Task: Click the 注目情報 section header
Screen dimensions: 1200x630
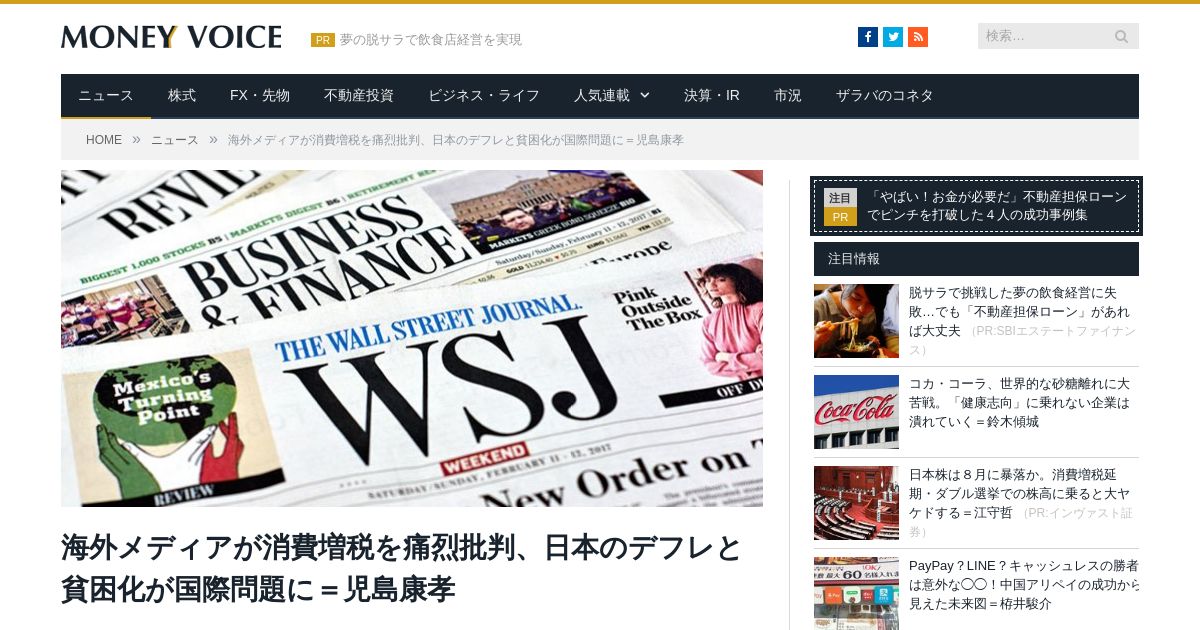Action: pyautogui.click(x=976, y=259)
